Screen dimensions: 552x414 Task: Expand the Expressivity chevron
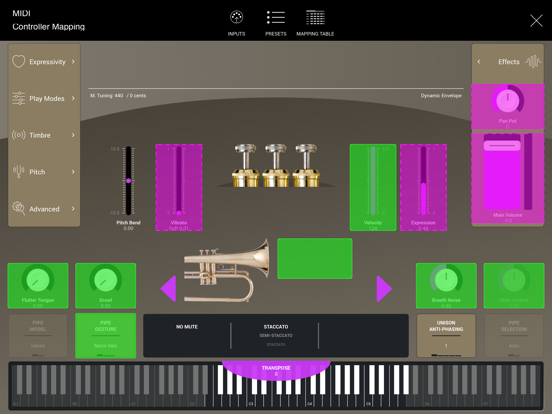click(x=73, y=62)
